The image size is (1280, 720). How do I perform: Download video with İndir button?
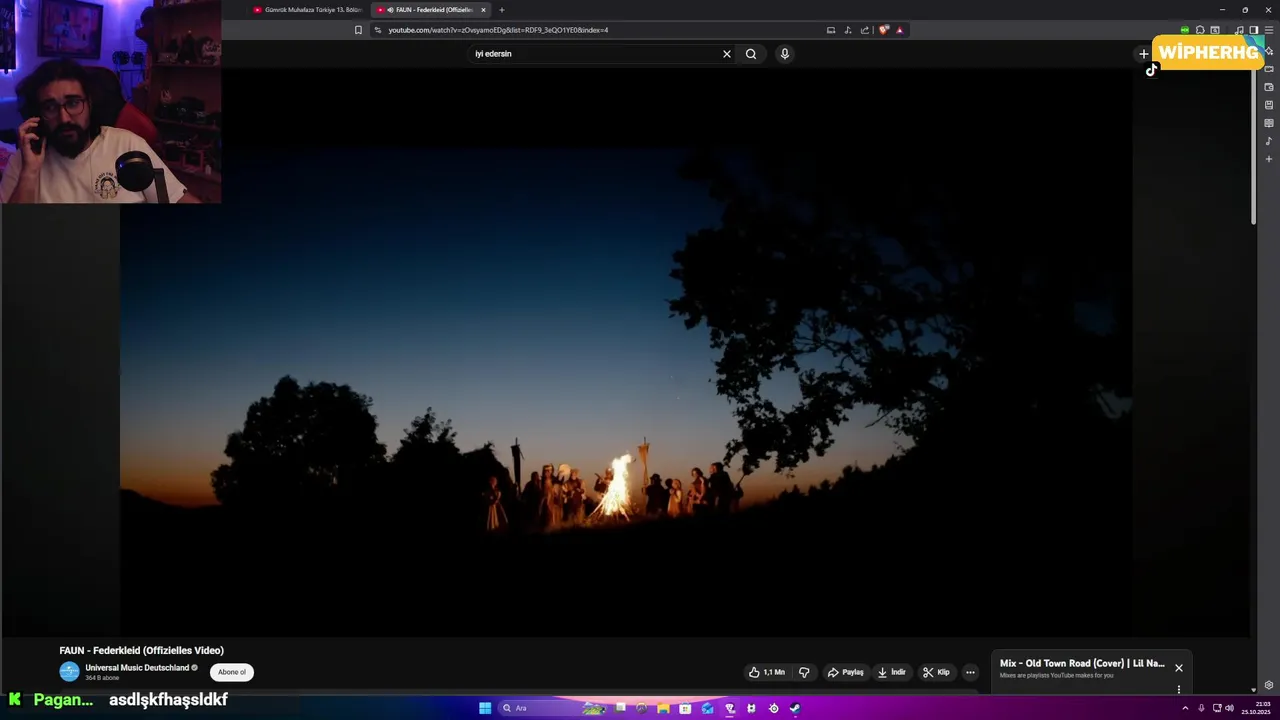click(892, 672)
